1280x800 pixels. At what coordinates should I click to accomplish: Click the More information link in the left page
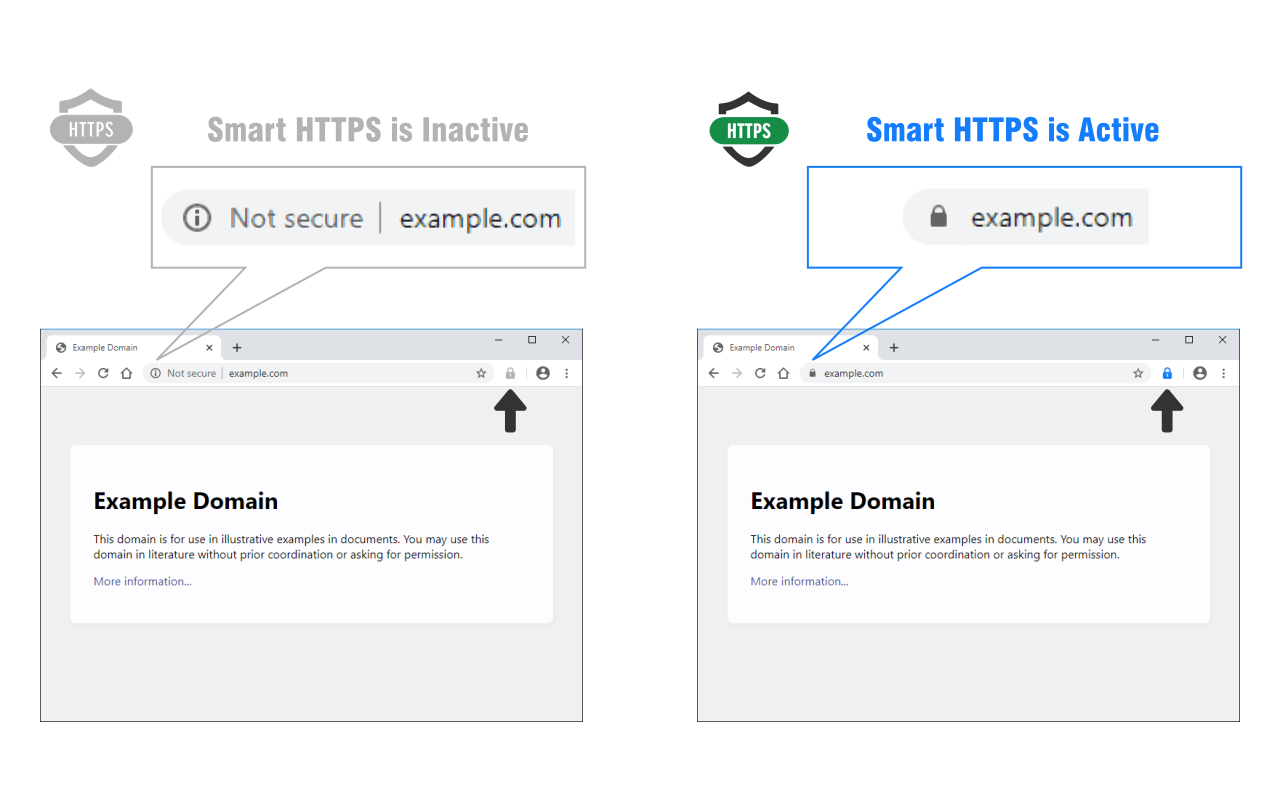[142, 581]
